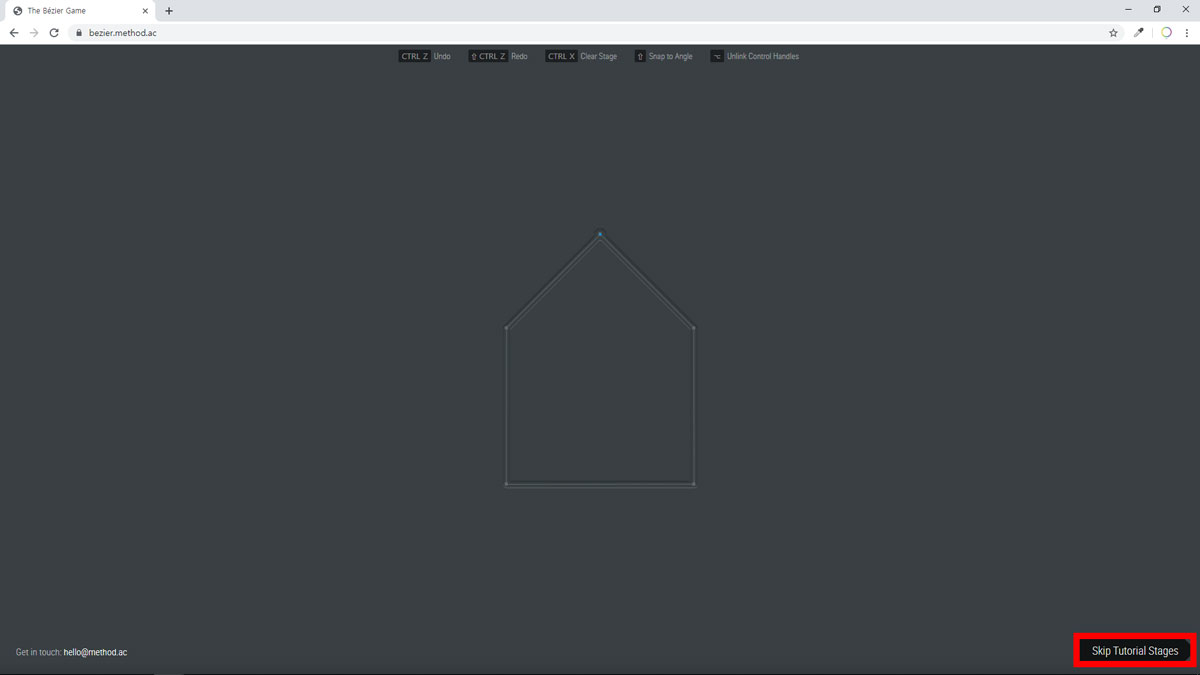
Task: Close The Bézier Game tab
Action: [145, 11]
